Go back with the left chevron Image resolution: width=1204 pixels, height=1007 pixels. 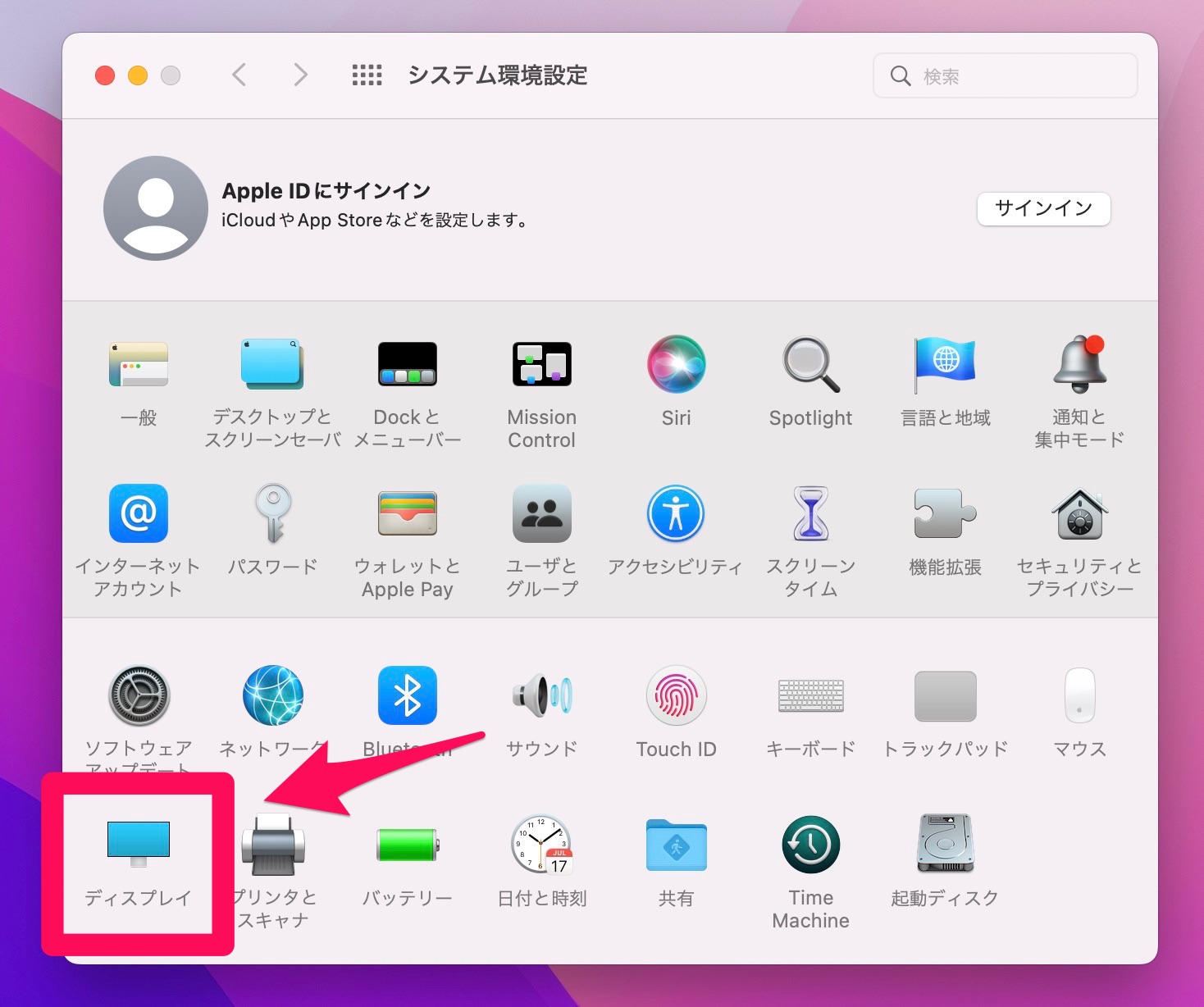tap(239, 75)
